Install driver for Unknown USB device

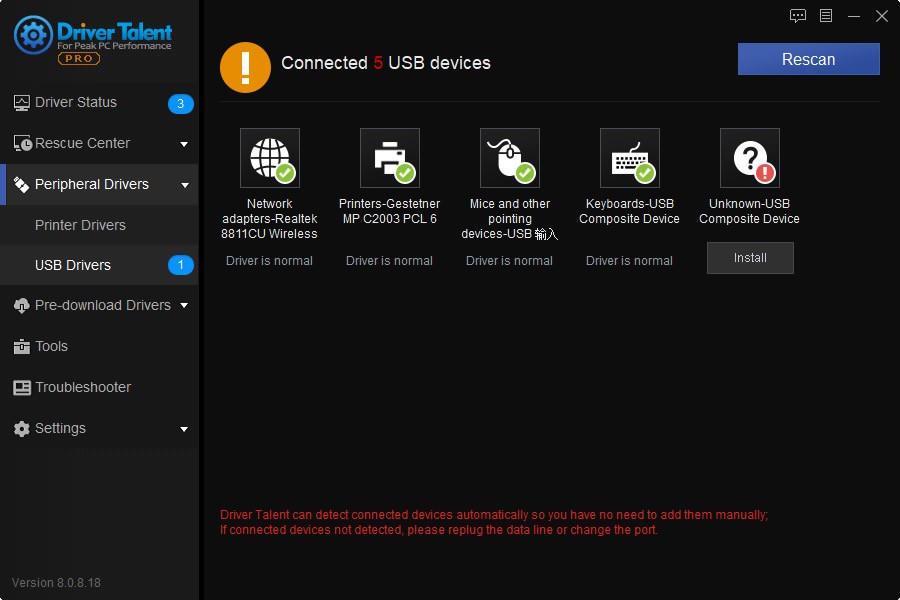pyautogui.click(x=750, y=258)
